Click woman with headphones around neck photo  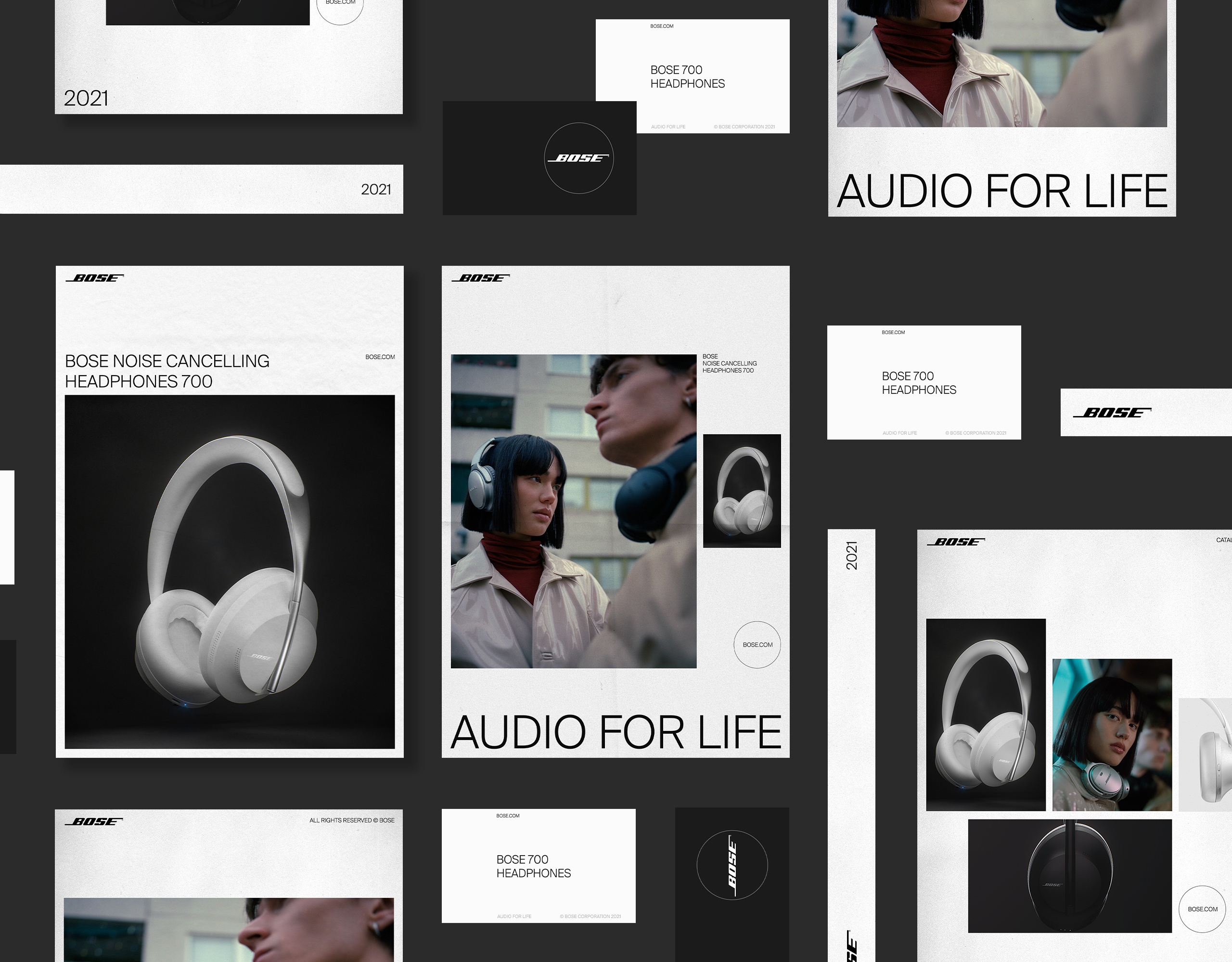1112,735
